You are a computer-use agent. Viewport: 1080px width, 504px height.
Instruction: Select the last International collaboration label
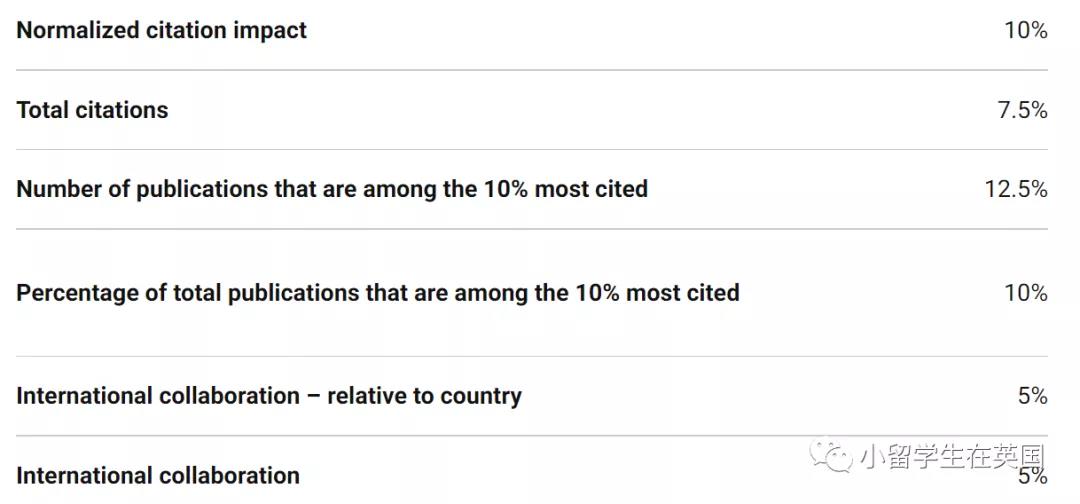[158, 476]
